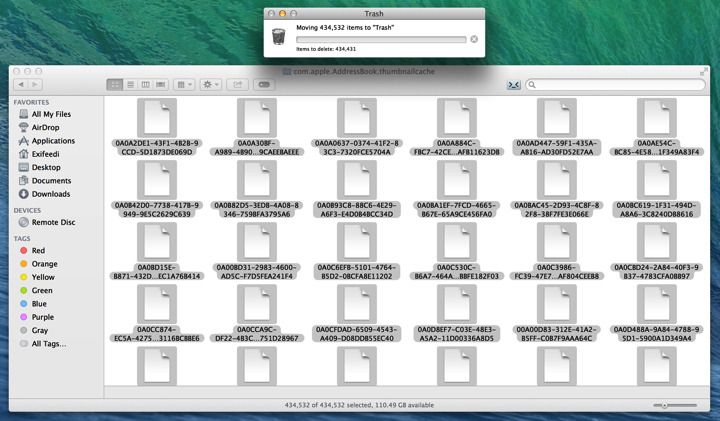Click the "Items to delete: 434,431" text

click(x=326, y=49)
